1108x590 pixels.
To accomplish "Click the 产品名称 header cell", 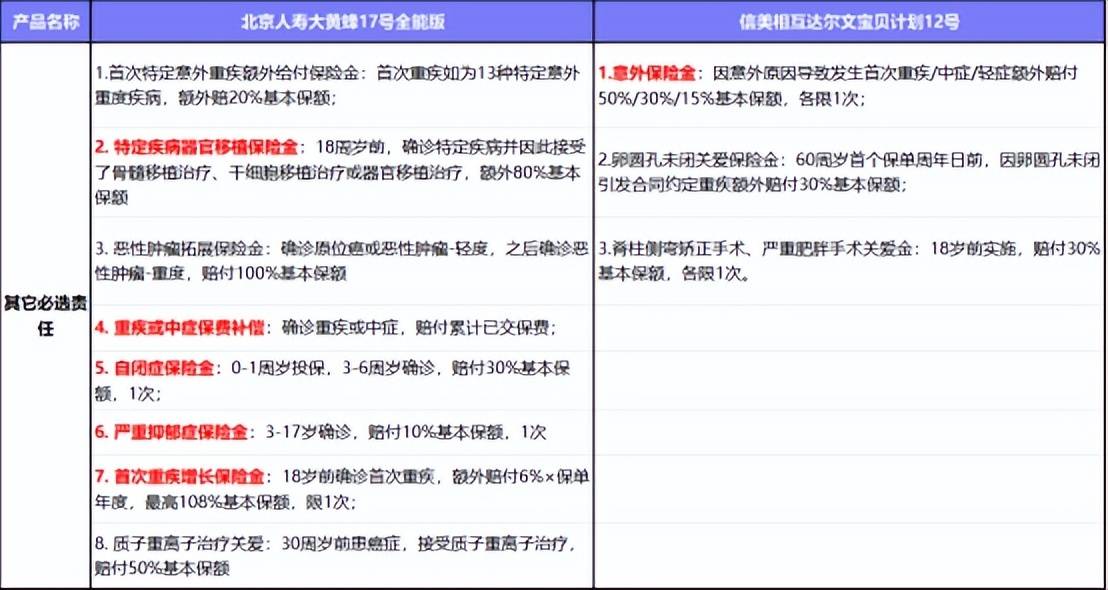I will click(45, 21).
